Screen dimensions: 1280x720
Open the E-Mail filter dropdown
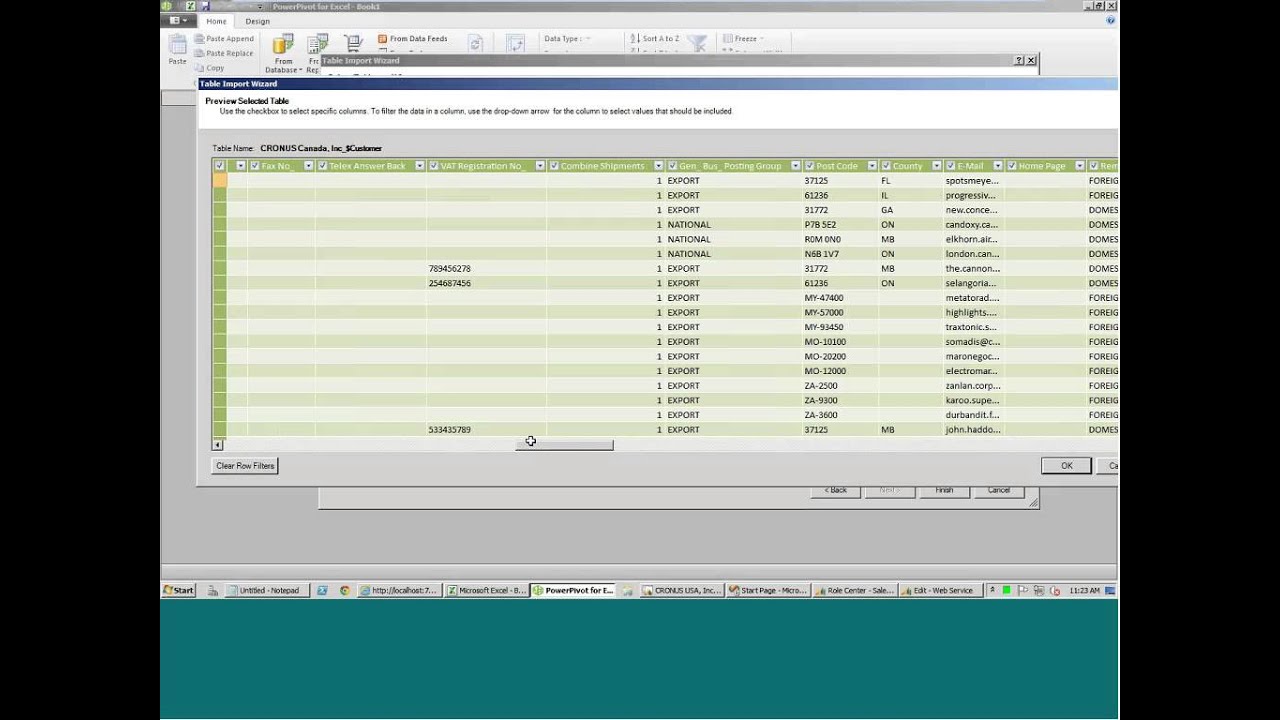tap(997, 166)
